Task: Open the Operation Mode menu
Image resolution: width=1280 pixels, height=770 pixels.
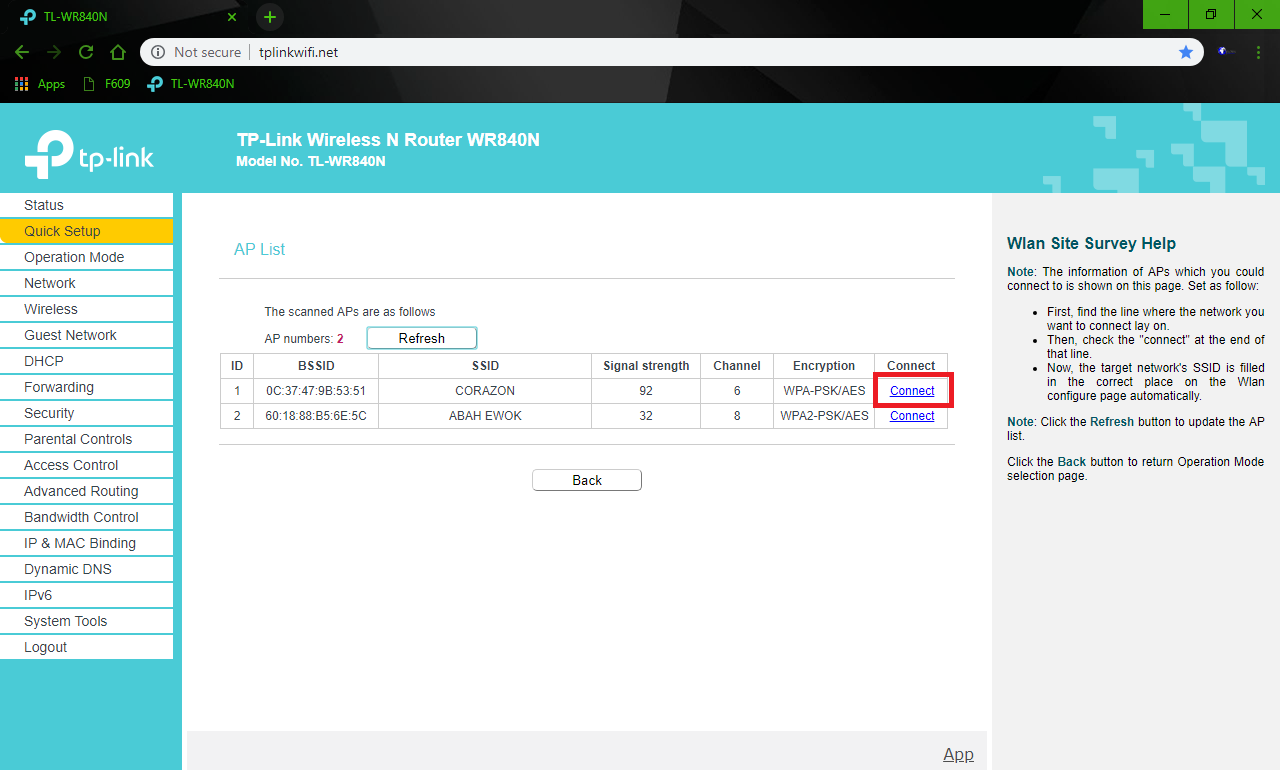Action: 86,257
